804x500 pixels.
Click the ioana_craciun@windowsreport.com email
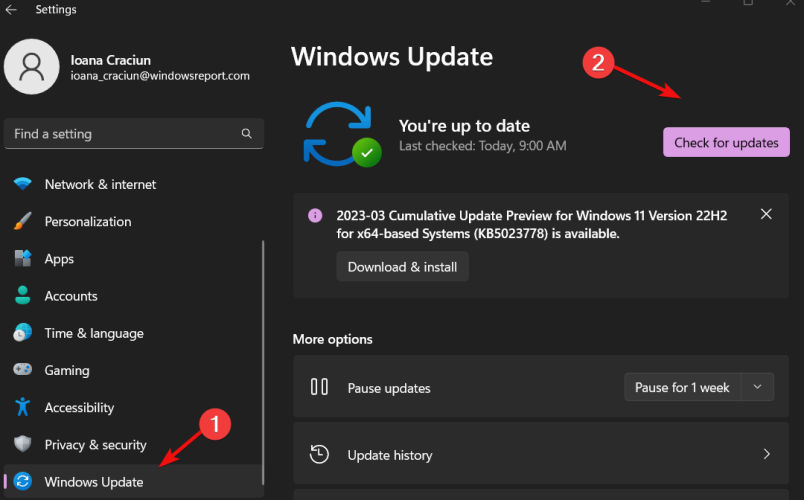160,76
